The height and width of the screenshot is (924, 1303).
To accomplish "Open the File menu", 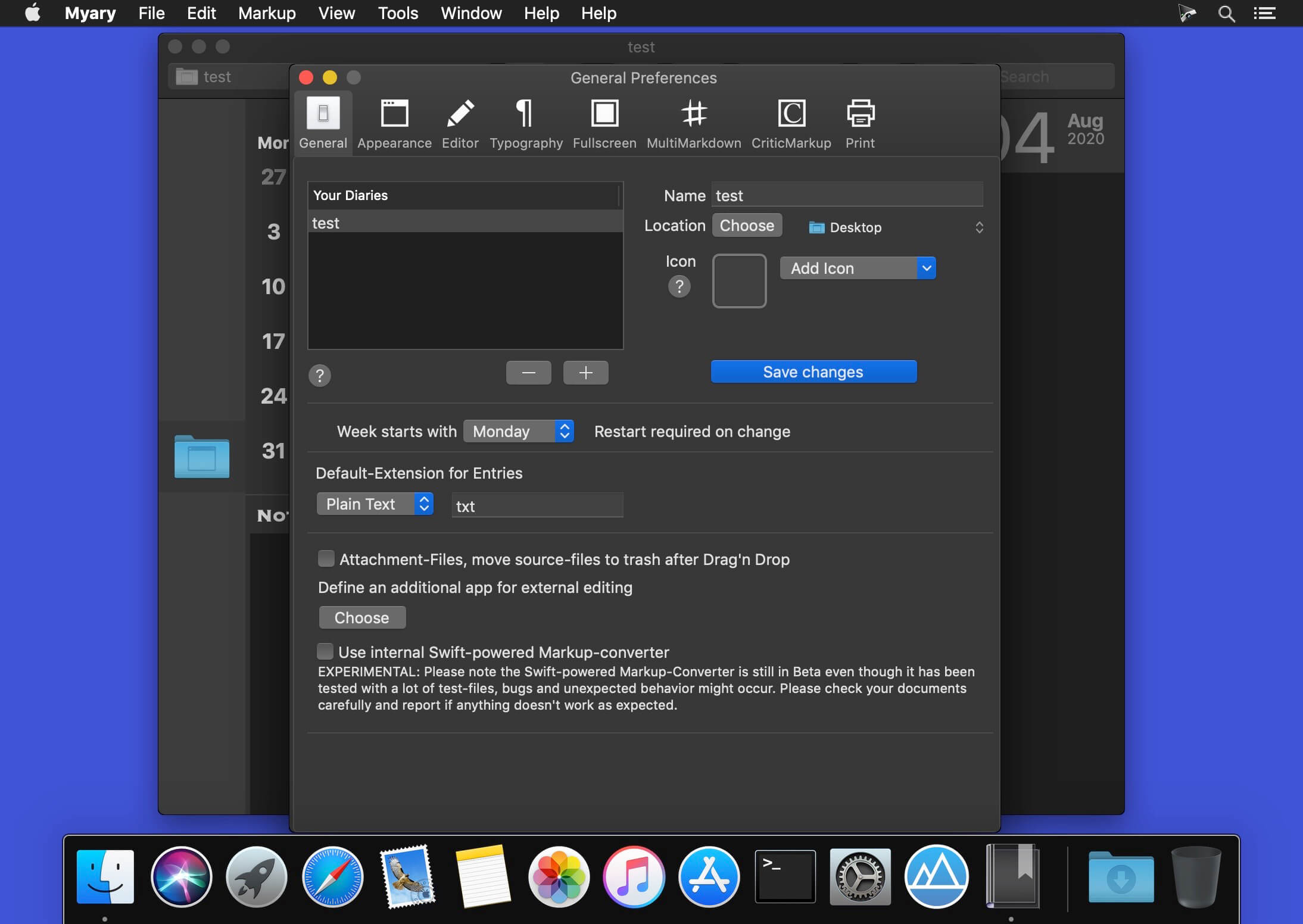I will point(151,13).
